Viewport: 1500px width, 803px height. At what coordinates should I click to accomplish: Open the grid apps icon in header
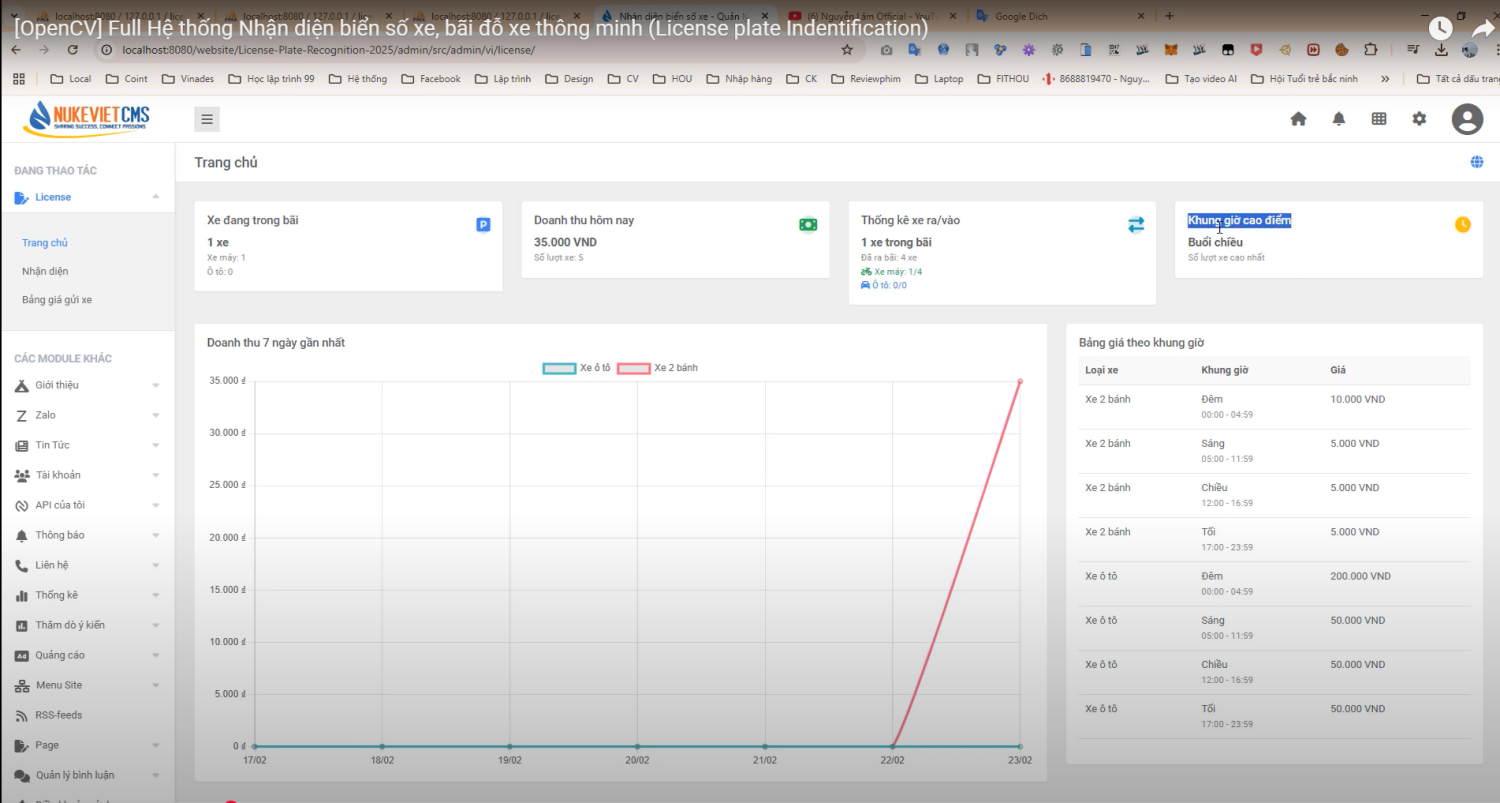1379,119
